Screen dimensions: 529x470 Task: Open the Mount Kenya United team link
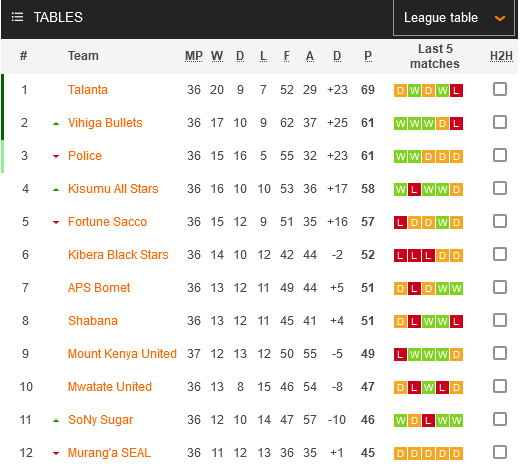tap(122, 354)
